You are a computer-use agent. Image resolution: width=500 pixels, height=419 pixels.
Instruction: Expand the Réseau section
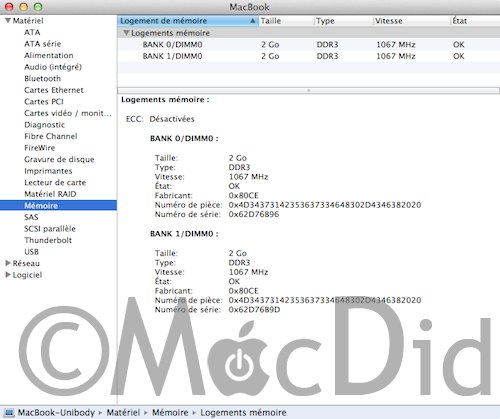[8, 263]
